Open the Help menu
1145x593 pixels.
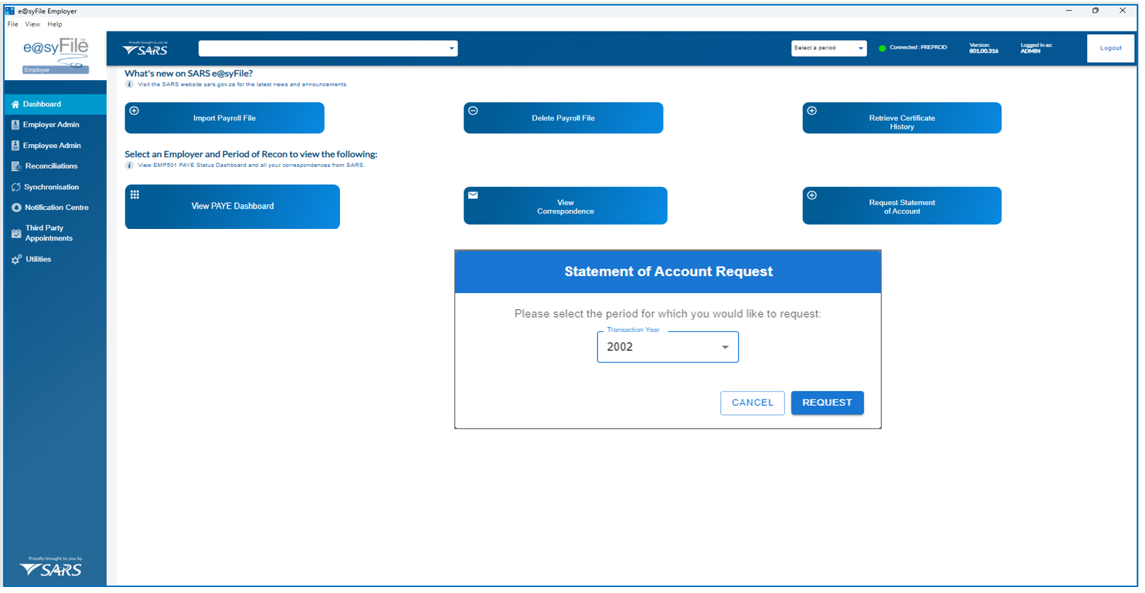tap(54, 24)
